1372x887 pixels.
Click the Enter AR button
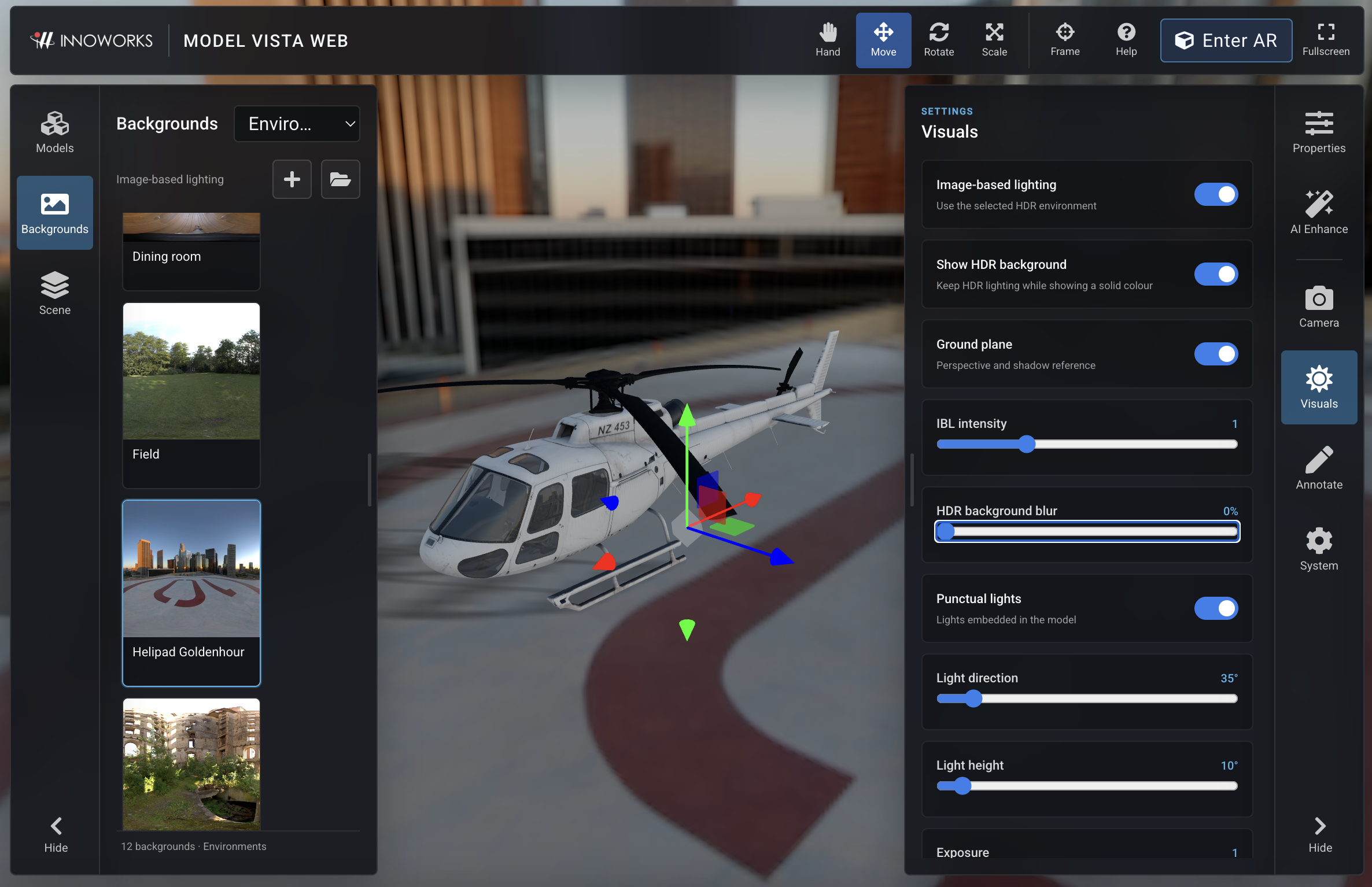[1226, 40]
